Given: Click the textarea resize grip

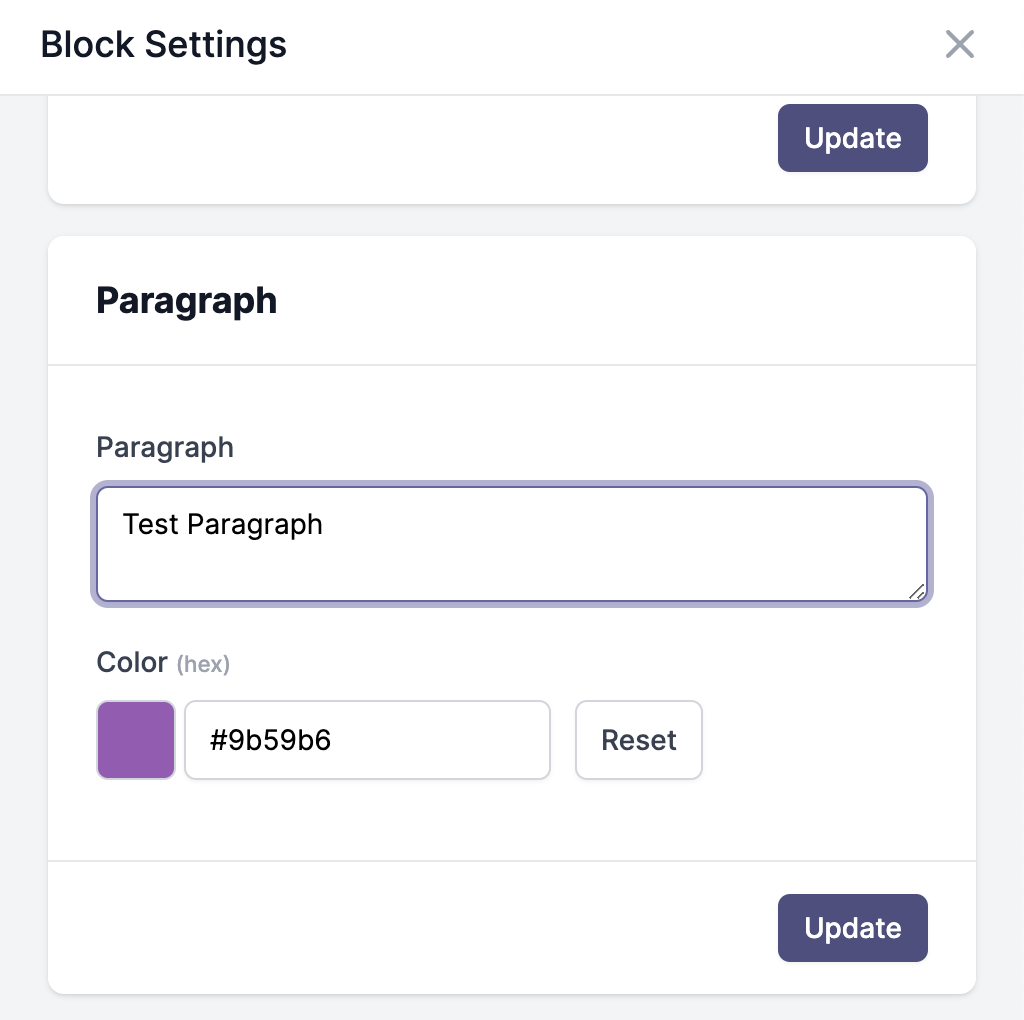Looking at the screenshot, I should pyautogui.click(x=916, y=593).
